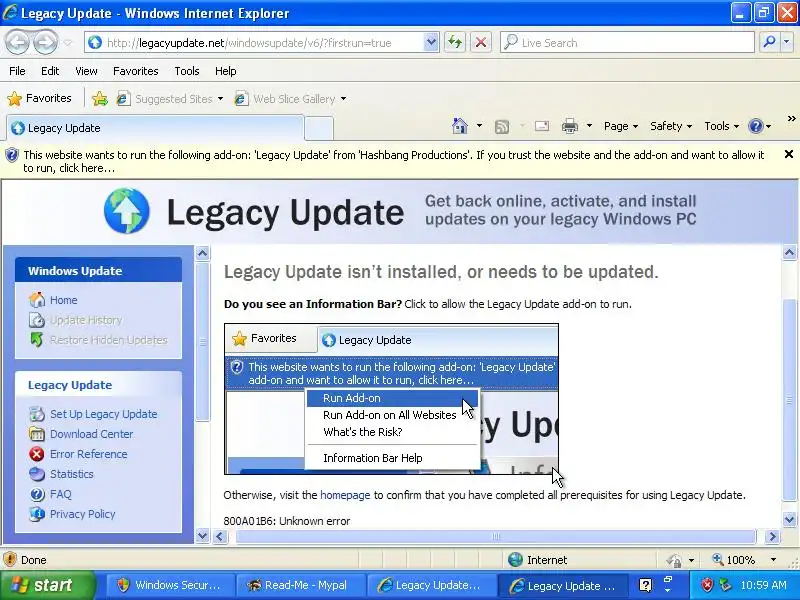Viewport: 800px width, 600px height.
Task: Click the taskbar help question mark icon
Action: pos(645,585)
